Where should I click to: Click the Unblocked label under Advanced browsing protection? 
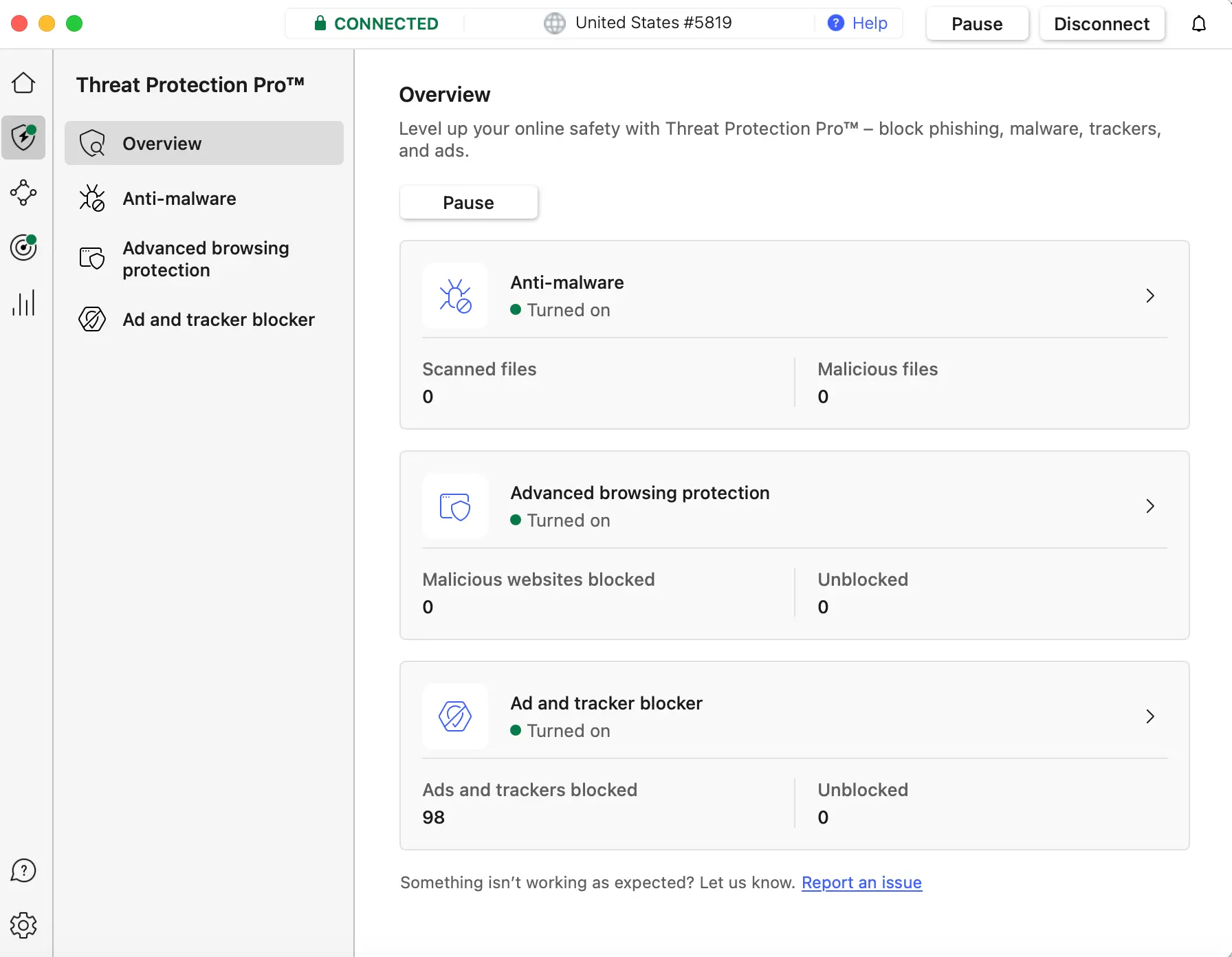click(x=863, y=580)
